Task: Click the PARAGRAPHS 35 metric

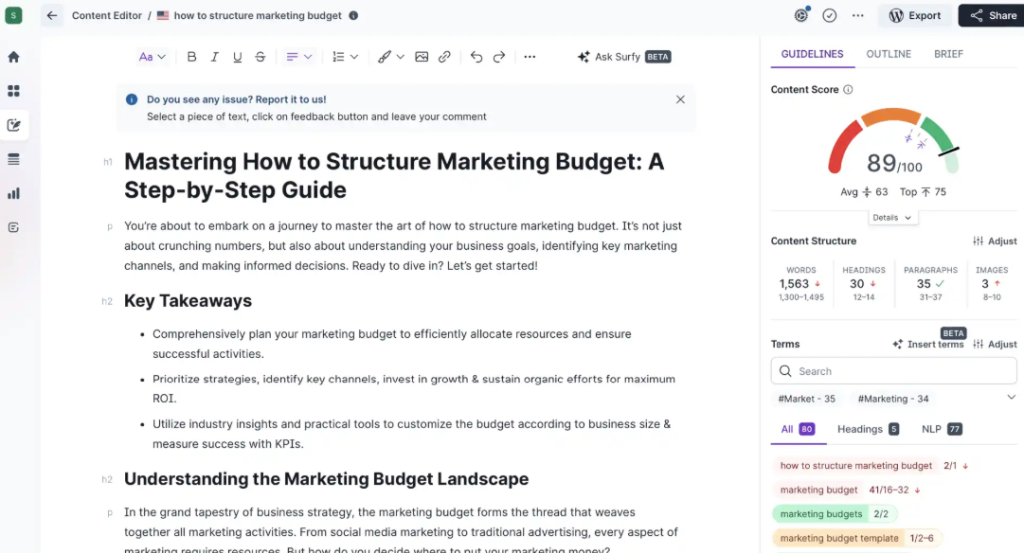Action: (x=931, y=283)
